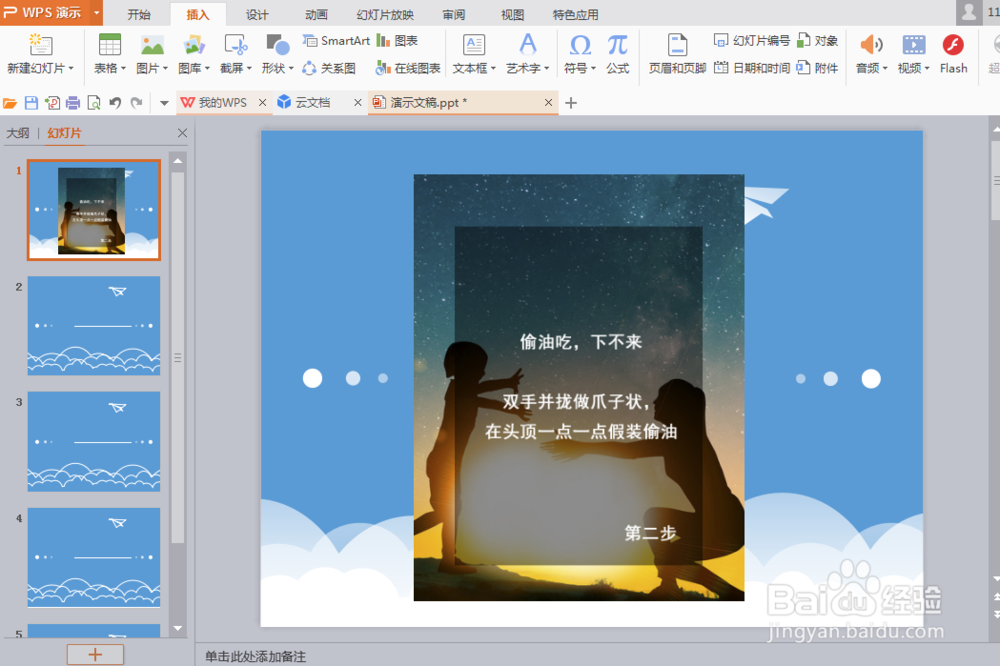Insert 音频 audio
Image resolution: width=1000 pixels, height=666 pixels.
tap(871, 45)
